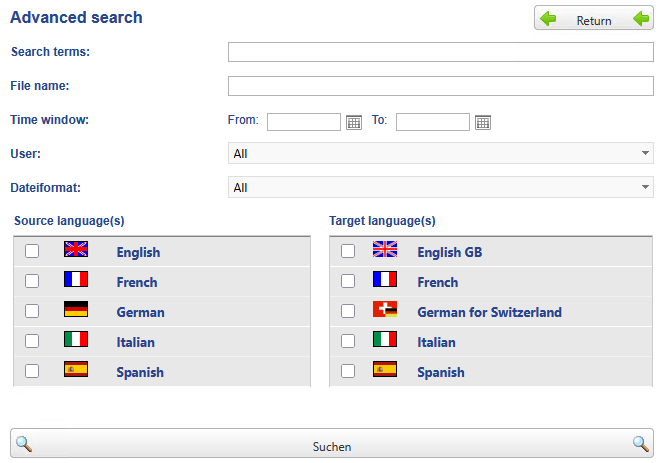Open the To date calendar picker
Screen dimensions: 660x463
483,122
